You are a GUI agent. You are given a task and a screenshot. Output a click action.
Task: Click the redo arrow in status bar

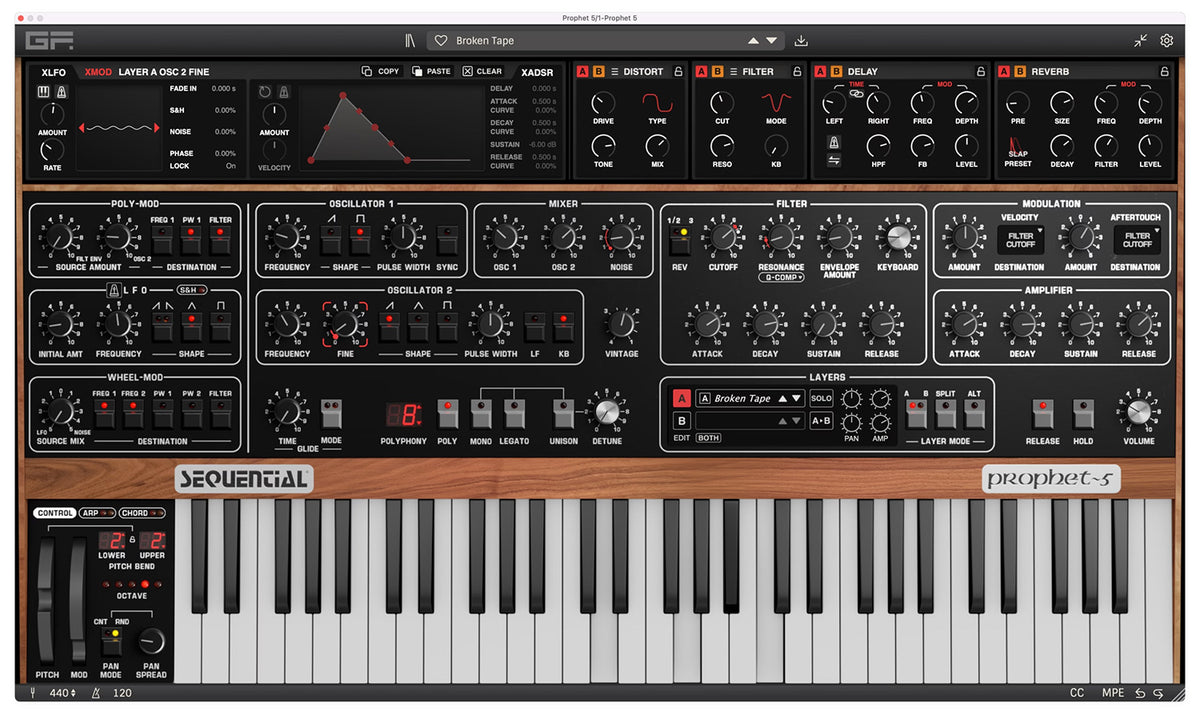pos(1158,693)
